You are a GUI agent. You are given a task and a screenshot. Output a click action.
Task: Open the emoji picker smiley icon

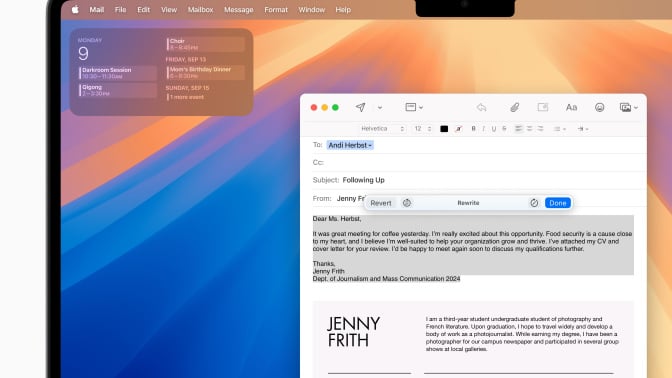click(x=599, y=107)
